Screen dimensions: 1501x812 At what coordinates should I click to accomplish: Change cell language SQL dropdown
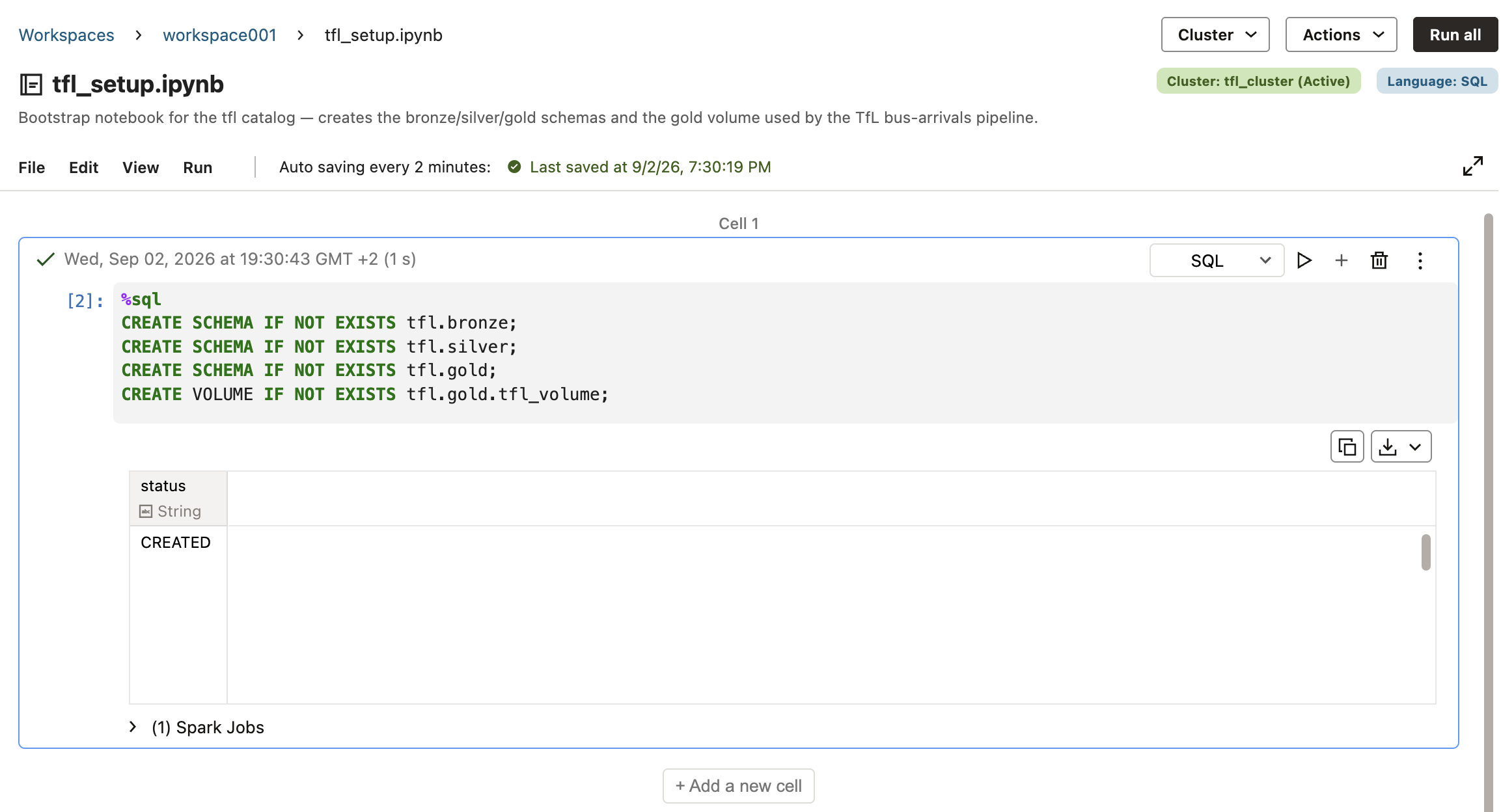tap(1217, 261)
